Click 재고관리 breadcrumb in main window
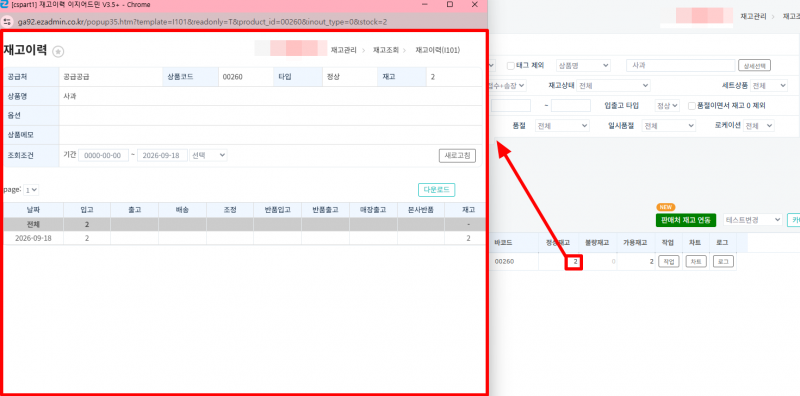Viewport: 800px width, 396px height. [x=753, y=16]
